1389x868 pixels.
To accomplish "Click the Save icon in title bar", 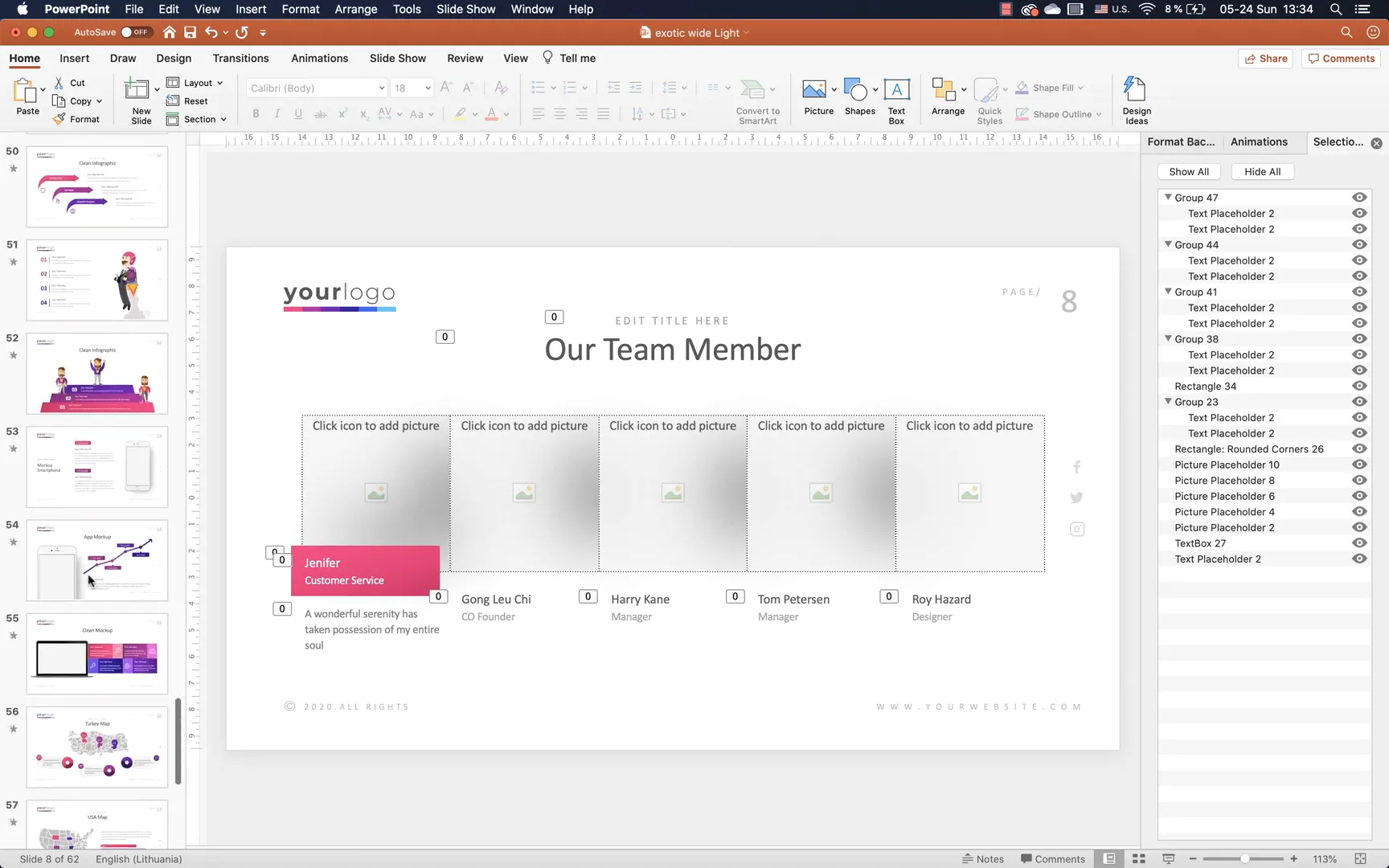I will (x=190, y=33).
